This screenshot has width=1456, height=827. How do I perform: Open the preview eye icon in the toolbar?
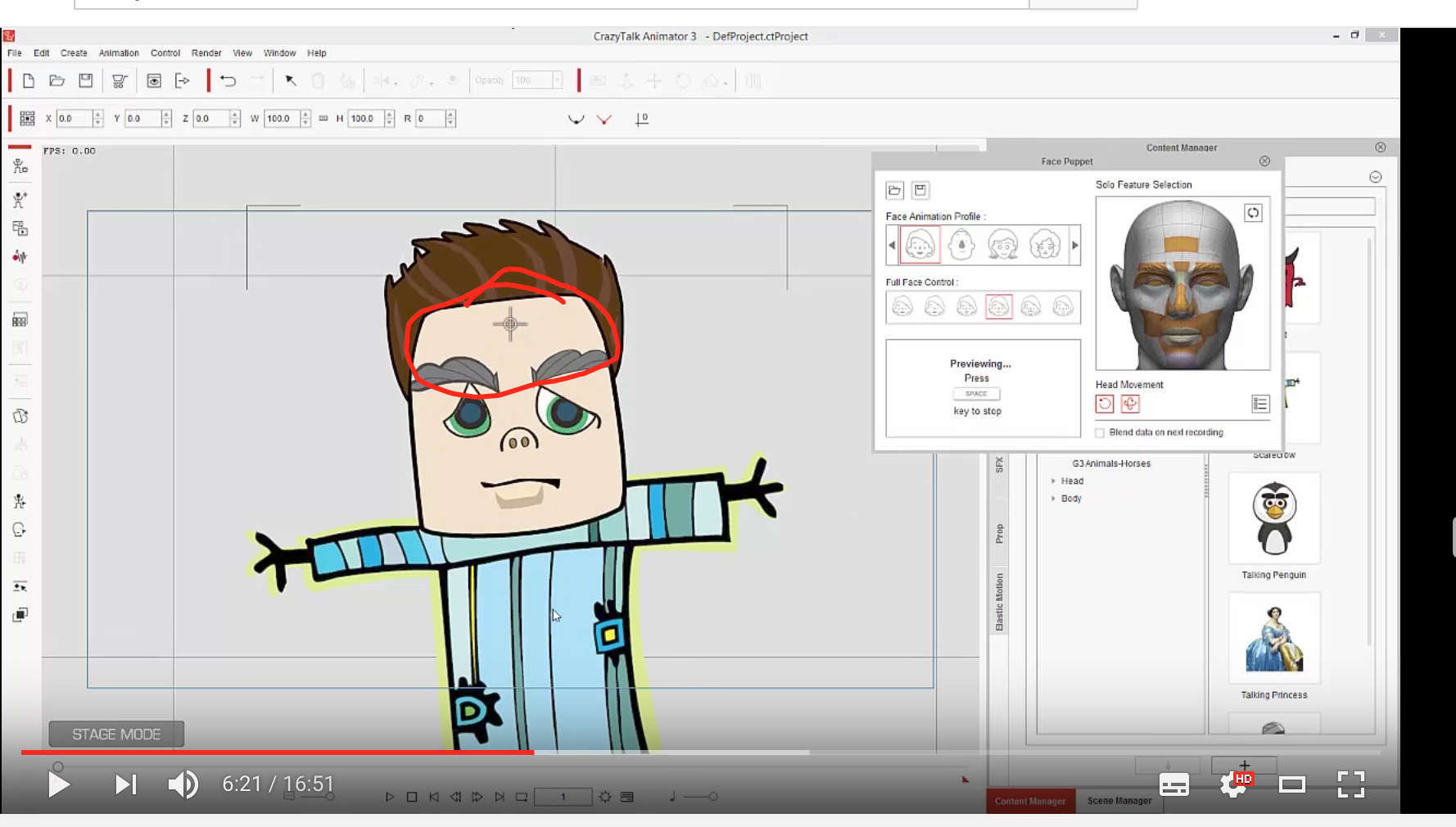(x=153, y=80)
